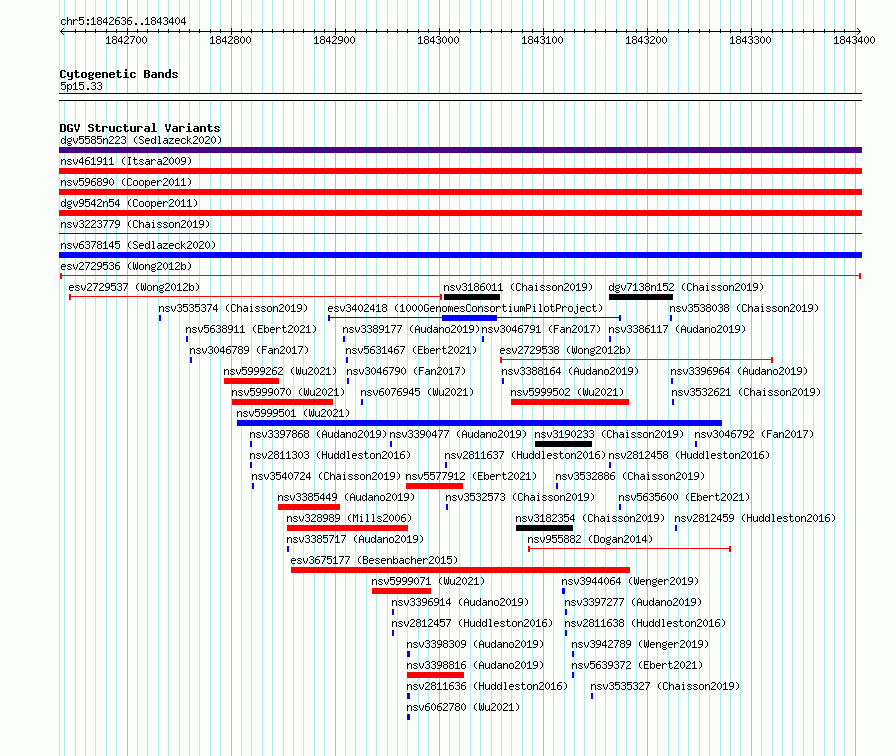Click esv2729538 (Wong2012b) label

[x=565, y=350]
